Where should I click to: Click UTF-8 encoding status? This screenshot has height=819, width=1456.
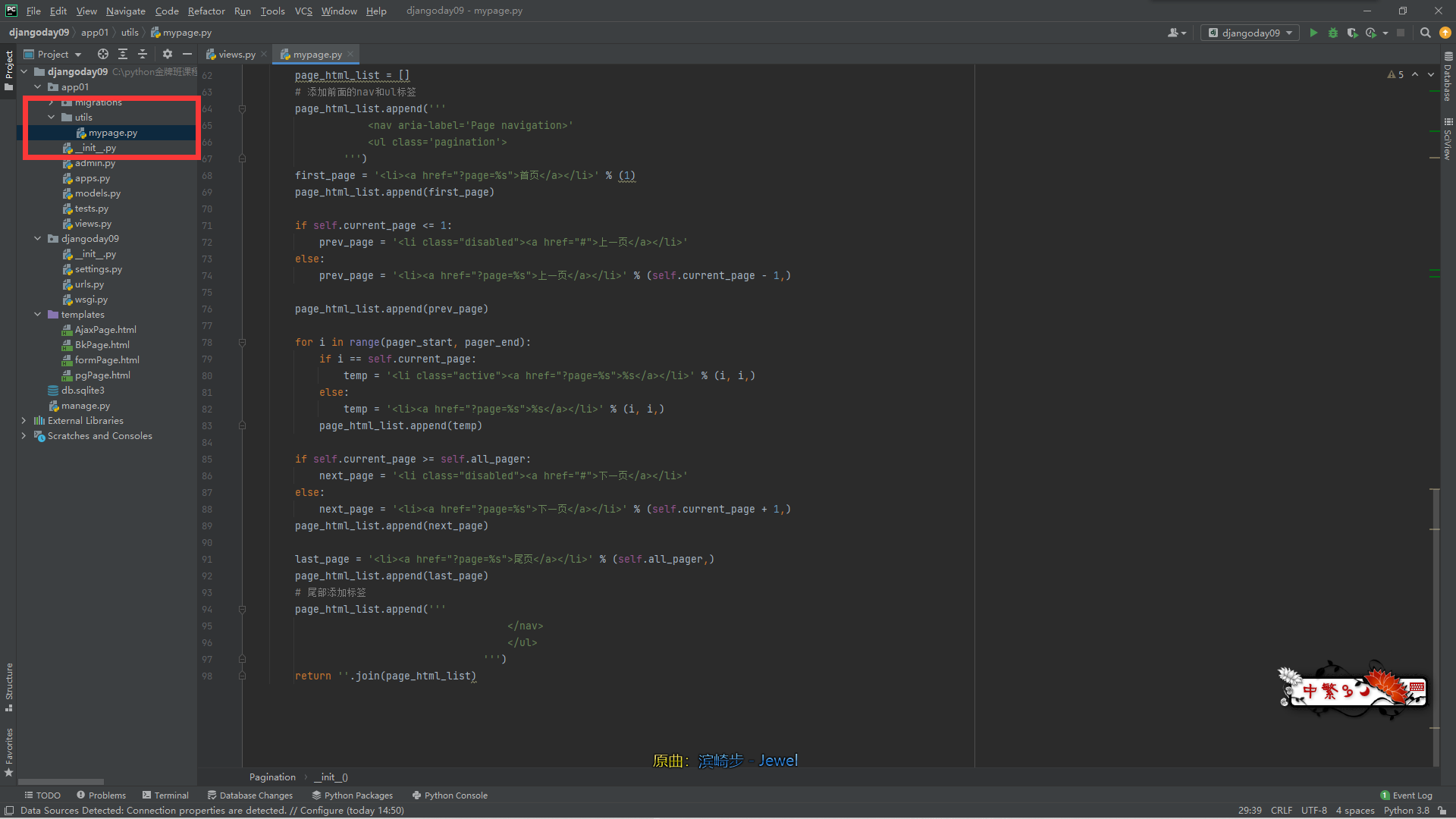click(x=1313, y=810)
